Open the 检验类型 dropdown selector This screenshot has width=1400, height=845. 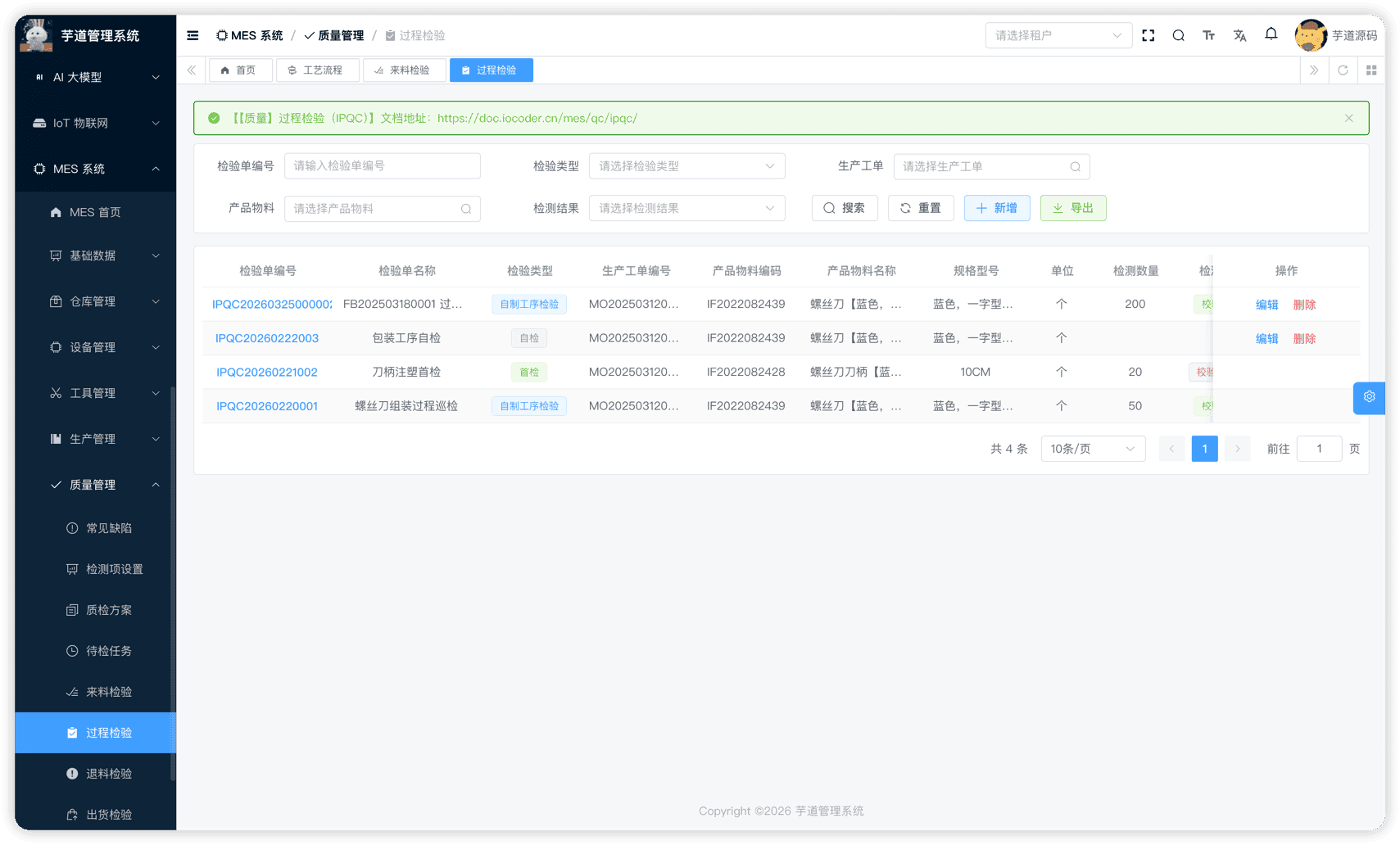[x=686, y=165]
